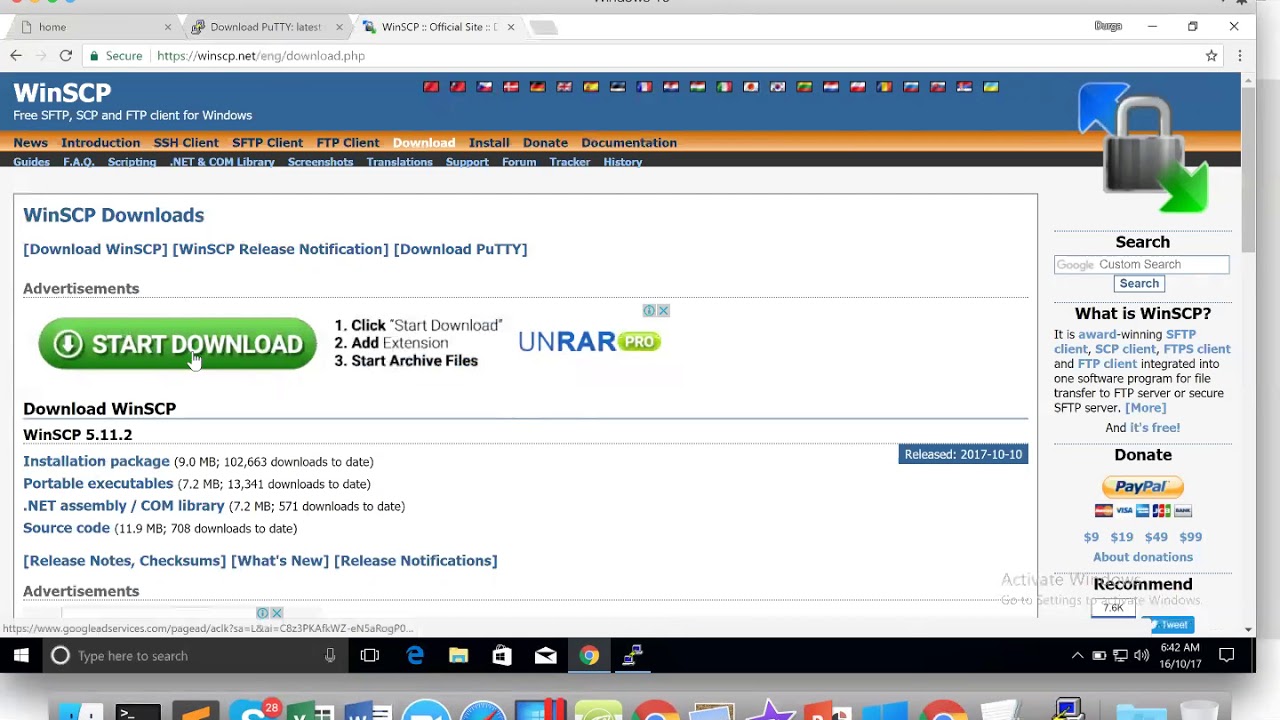Select the Hungarian flag language icon
This screenshot has width=1280, height=720.
pos(697,87)
